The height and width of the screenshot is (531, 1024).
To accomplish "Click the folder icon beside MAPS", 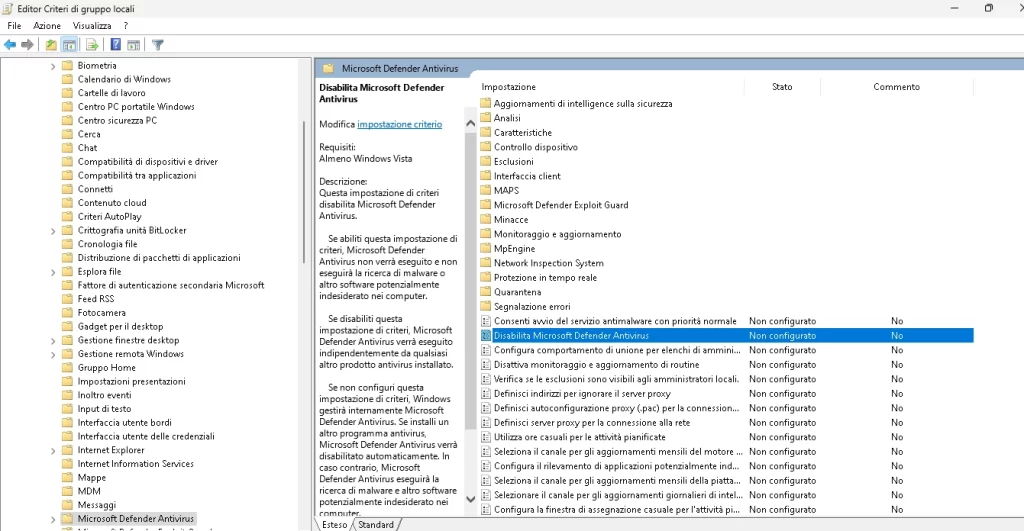I will [485, 190].
